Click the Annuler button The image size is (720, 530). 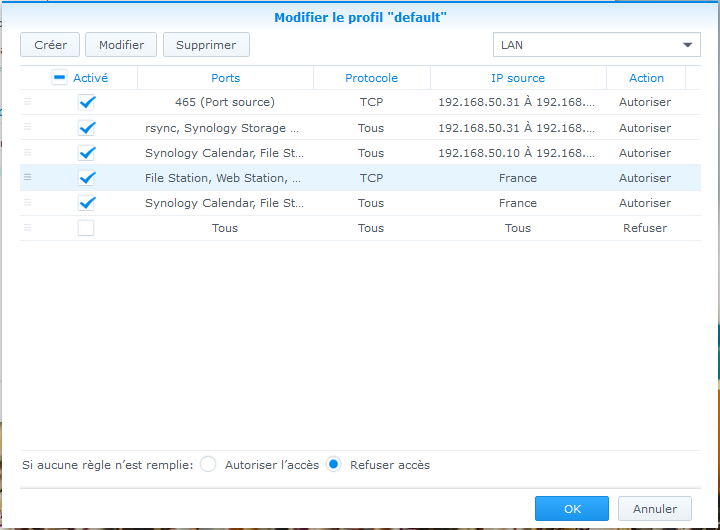pyautogui.click(x=655, y=508)
